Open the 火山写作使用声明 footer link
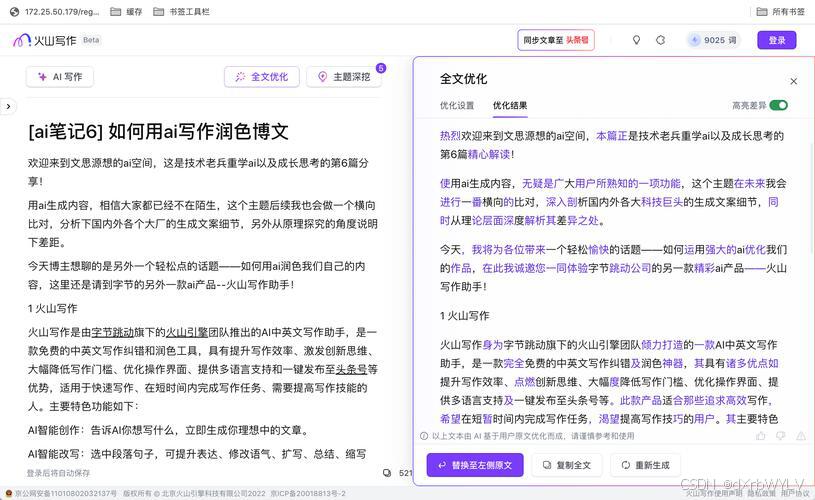 click(714, 493)
